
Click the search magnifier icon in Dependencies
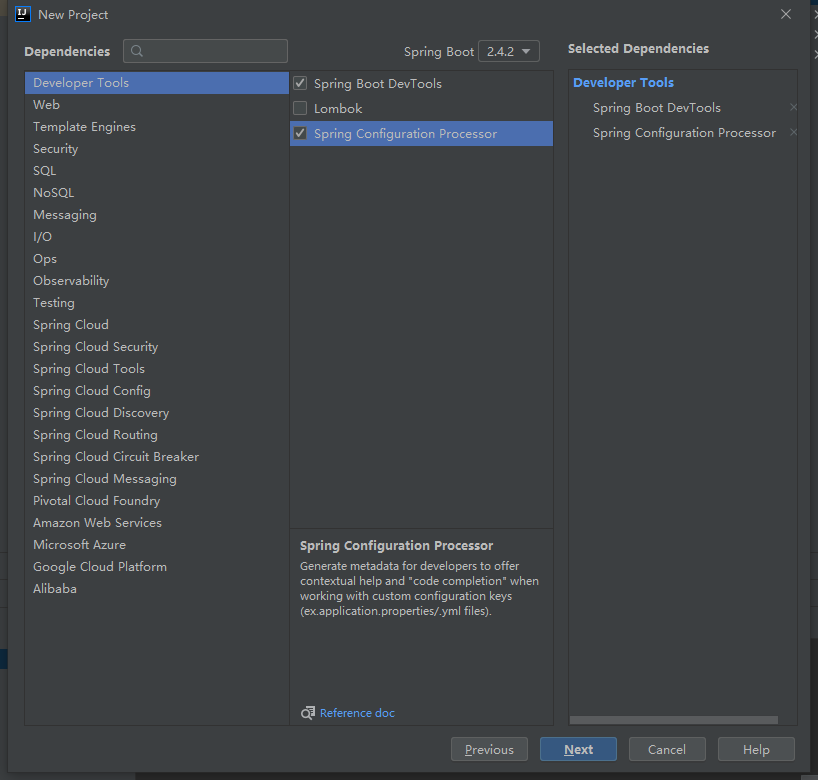[137, 51]
